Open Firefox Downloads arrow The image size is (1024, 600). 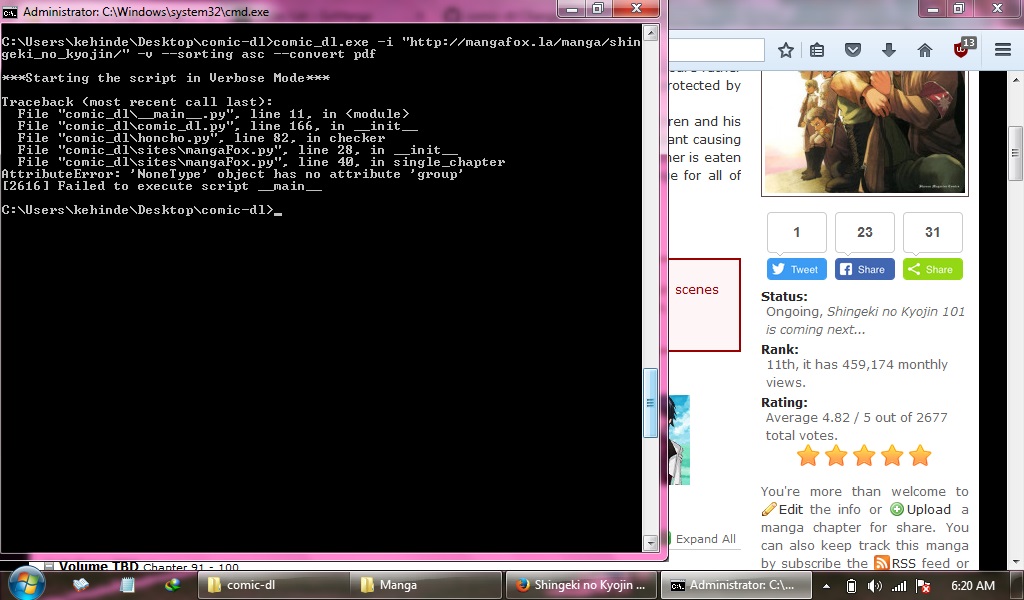coord(889,49)
